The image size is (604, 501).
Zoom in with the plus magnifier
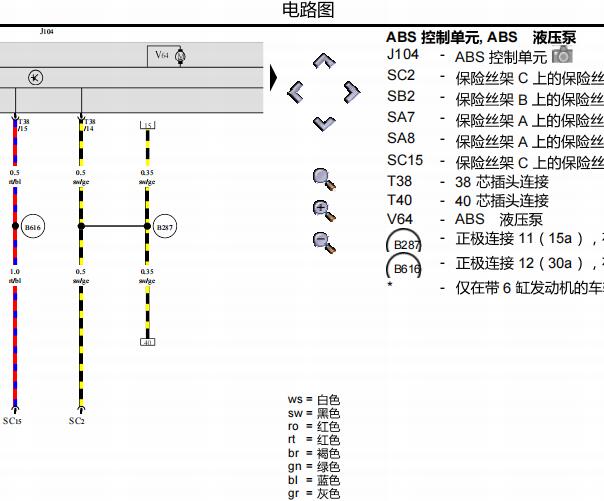pyautogui.click(x=324, y=211)
